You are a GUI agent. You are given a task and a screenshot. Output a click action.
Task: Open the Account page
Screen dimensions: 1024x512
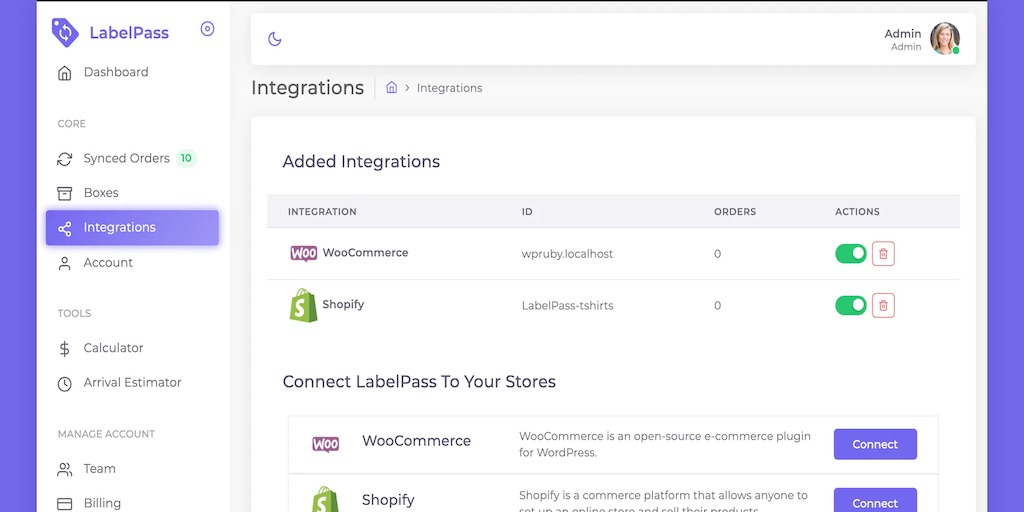108,263
